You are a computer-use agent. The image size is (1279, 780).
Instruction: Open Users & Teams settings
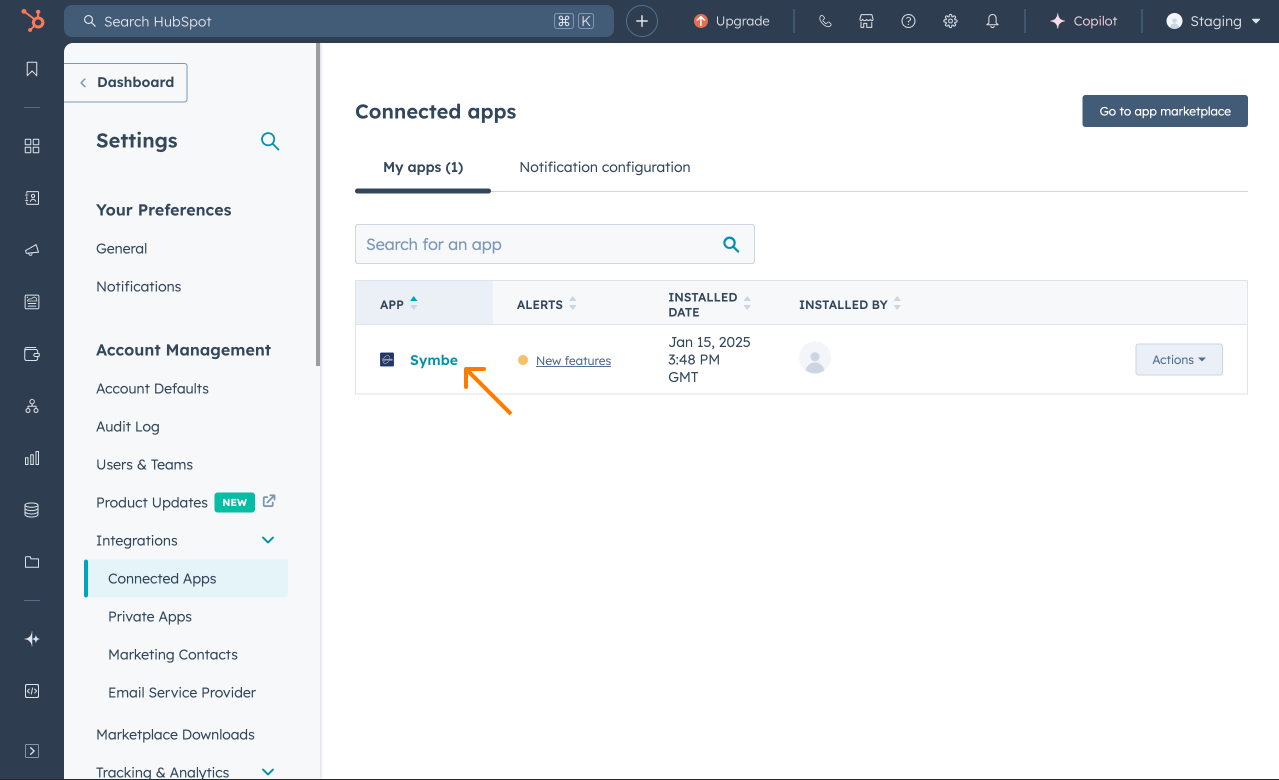[x=145, y=465]
